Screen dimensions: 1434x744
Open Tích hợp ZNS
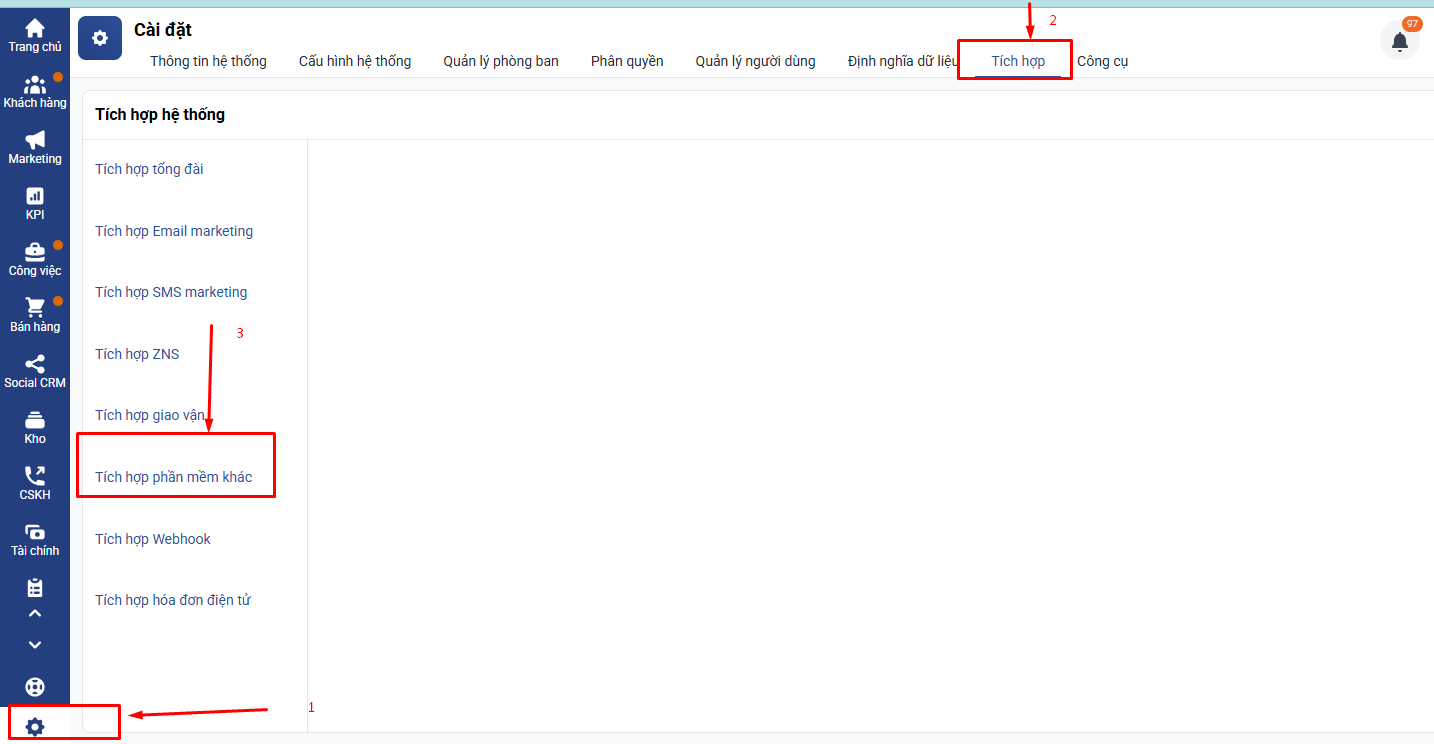click(x=137, y=354)
